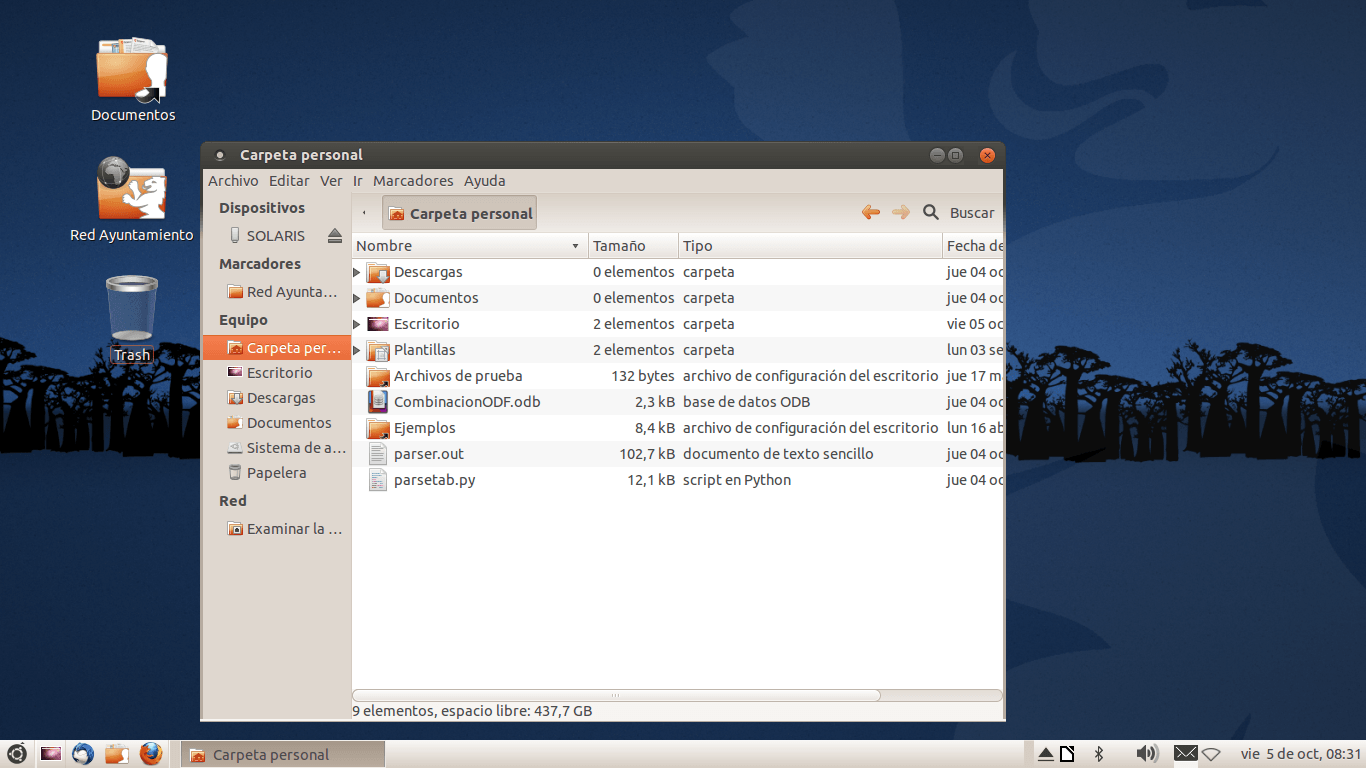The width and height of the screenshot is (1366, 768).
Task: Click the parsetab.py script icon
Action: tap(377, 480)
